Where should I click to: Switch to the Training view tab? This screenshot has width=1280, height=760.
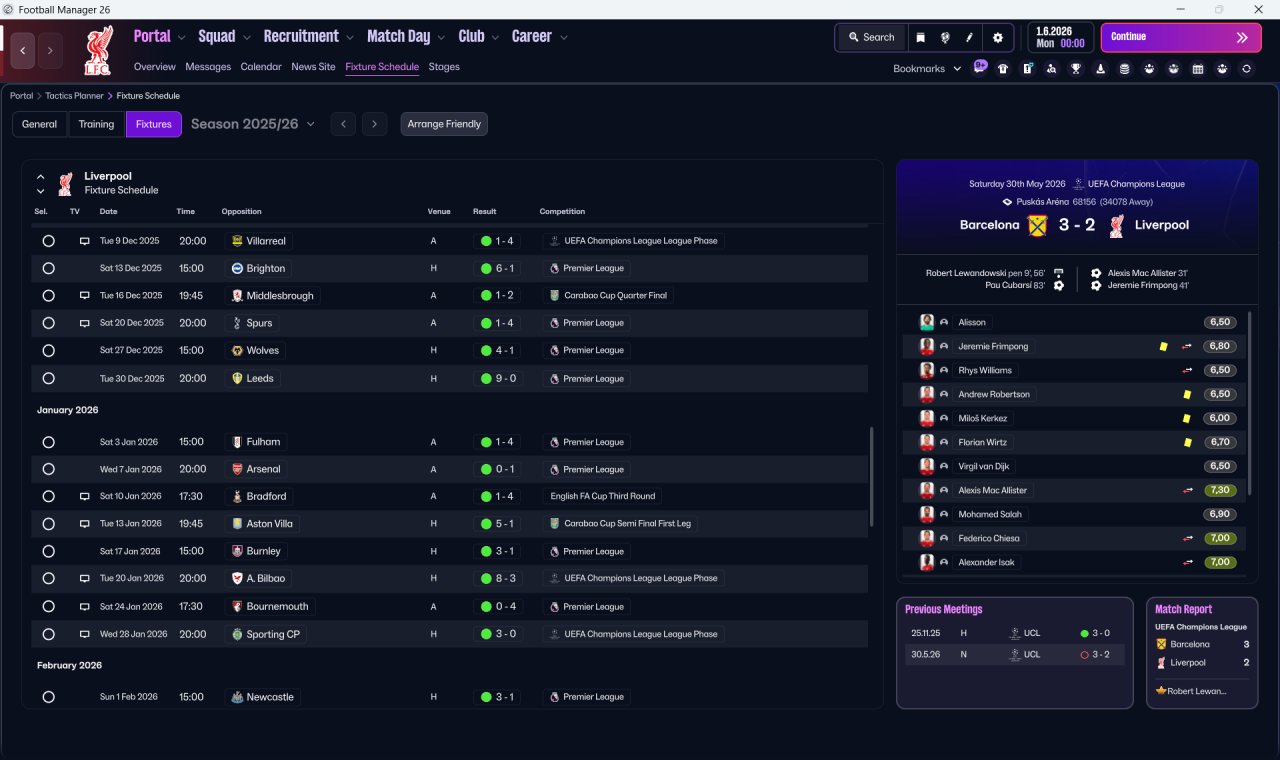97,124
